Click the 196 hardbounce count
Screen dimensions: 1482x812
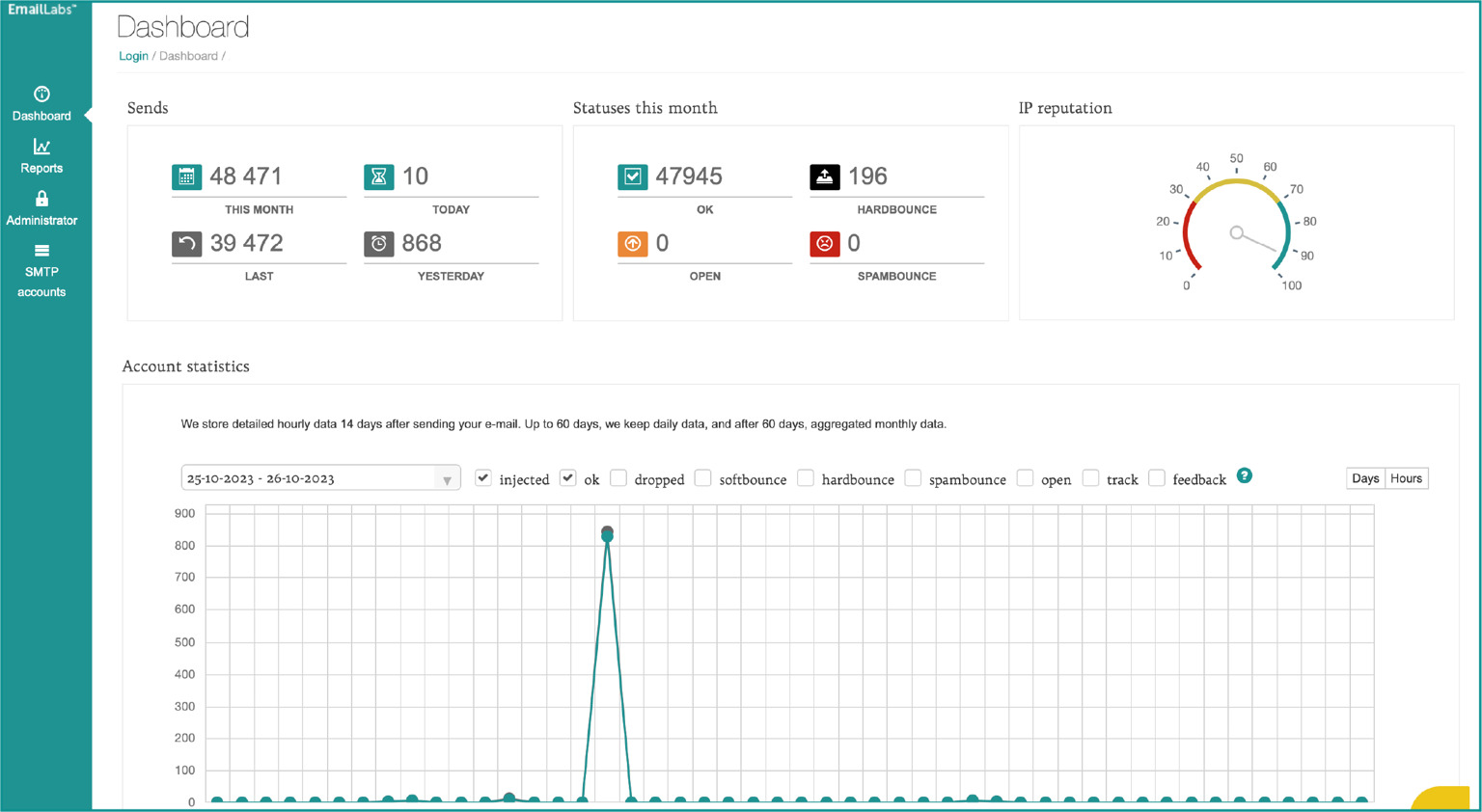point(867,176)
